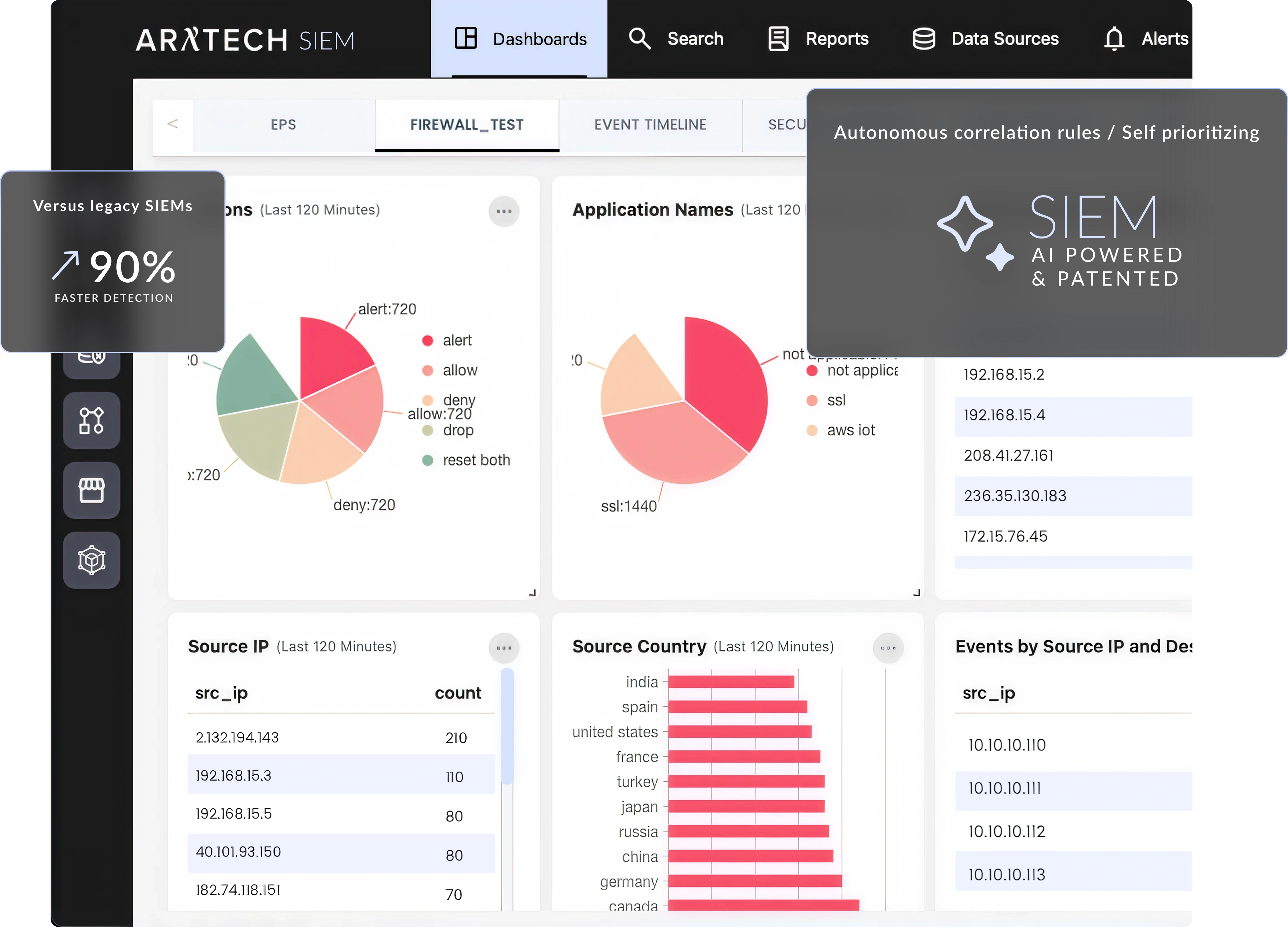Click the Search magnifier icon
1288x927 pixels.
tap(640, 39)
